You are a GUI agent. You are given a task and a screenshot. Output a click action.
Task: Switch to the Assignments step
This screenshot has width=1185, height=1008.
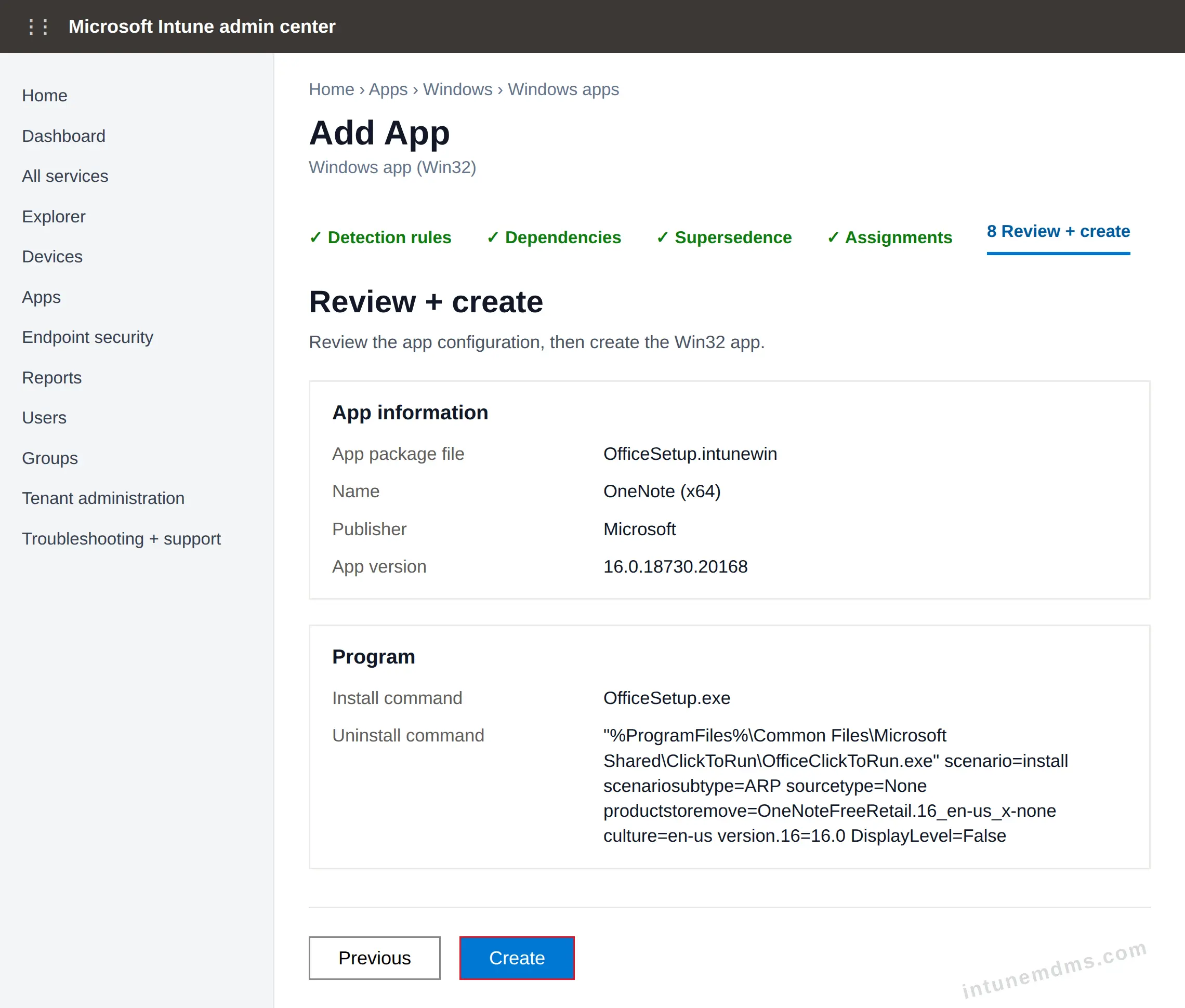(x=889, y=237)
